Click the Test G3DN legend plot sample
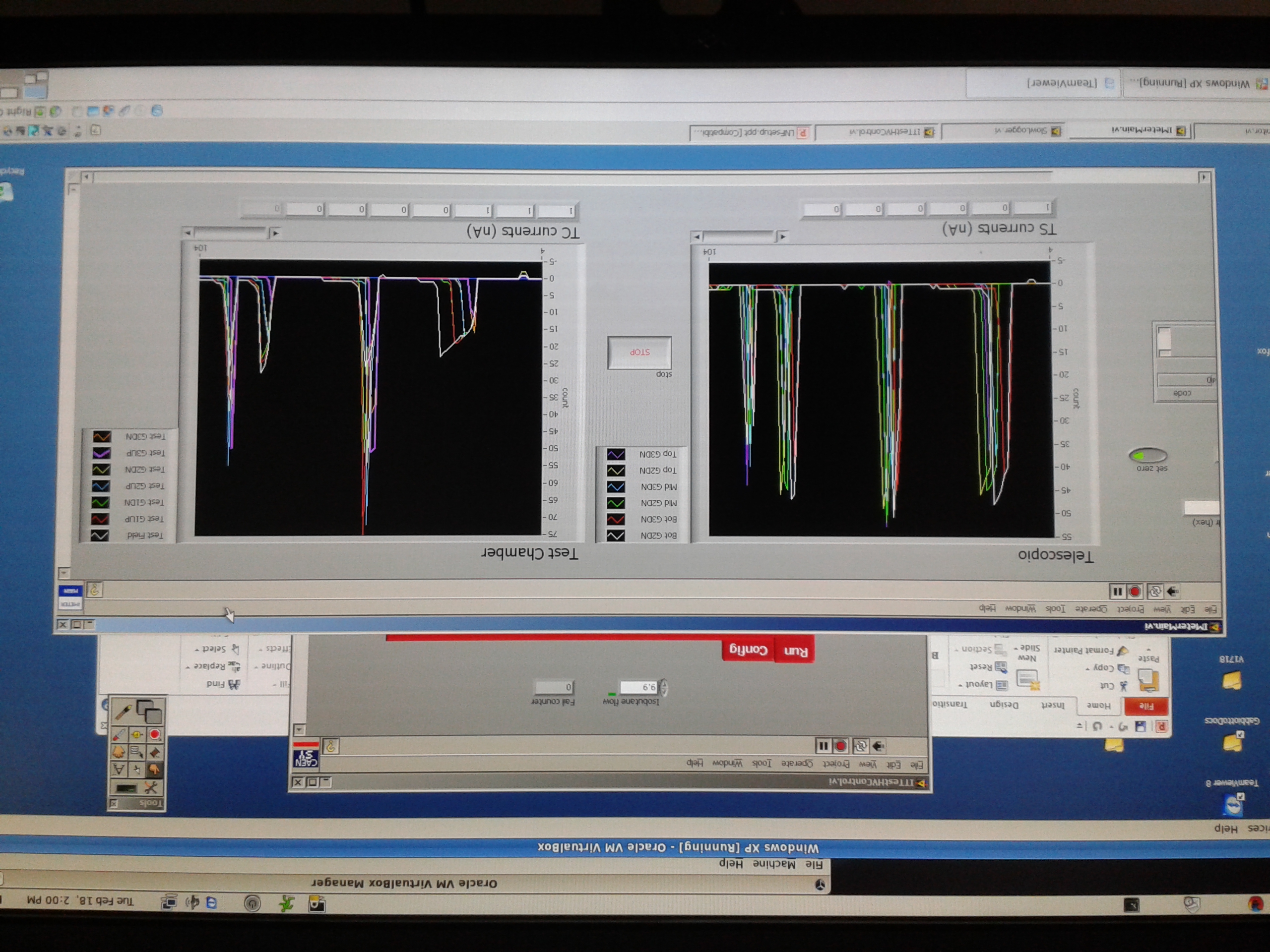 pos(102,437)
